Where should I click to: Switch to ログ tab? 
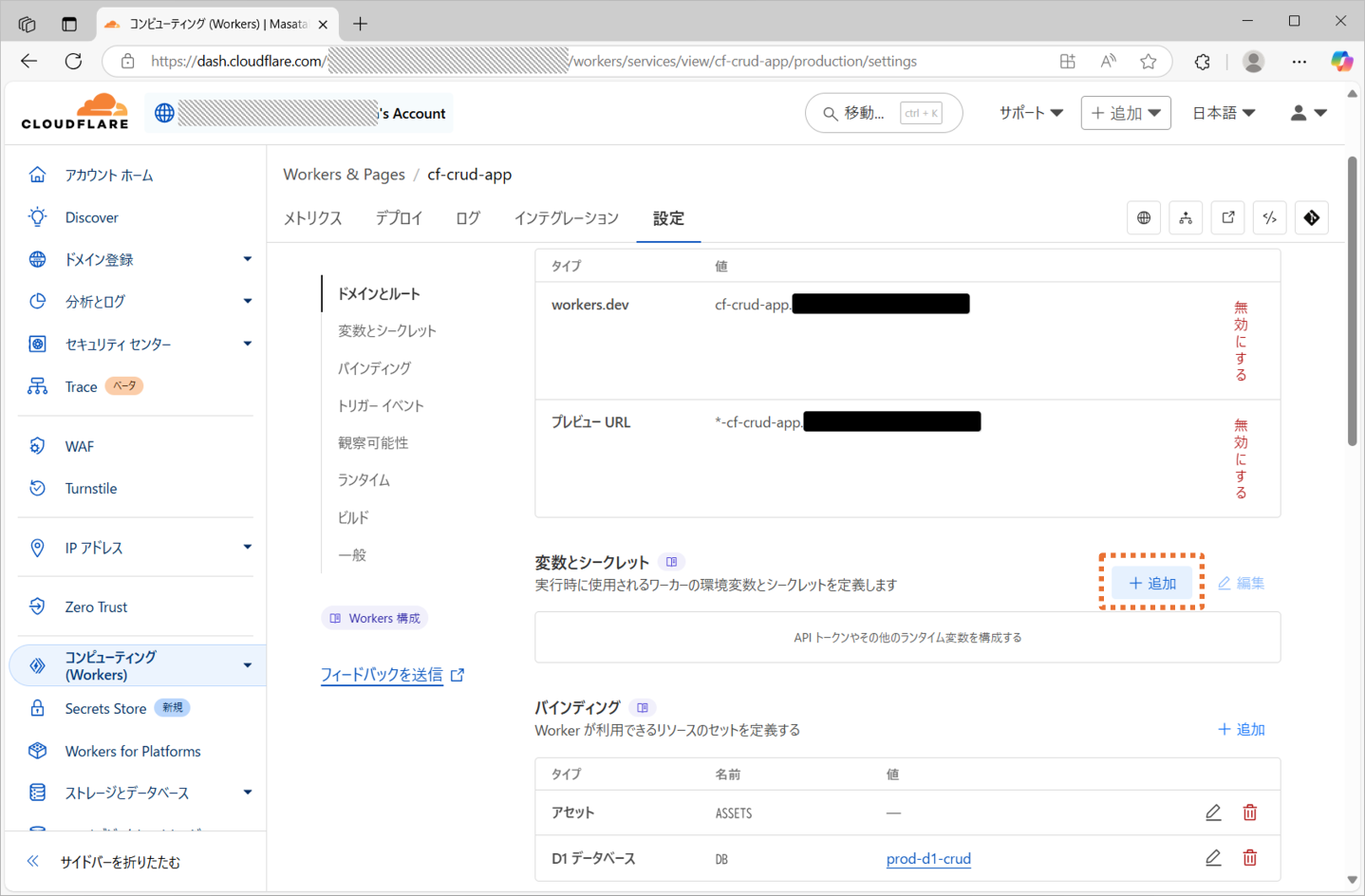click(468, 218)
